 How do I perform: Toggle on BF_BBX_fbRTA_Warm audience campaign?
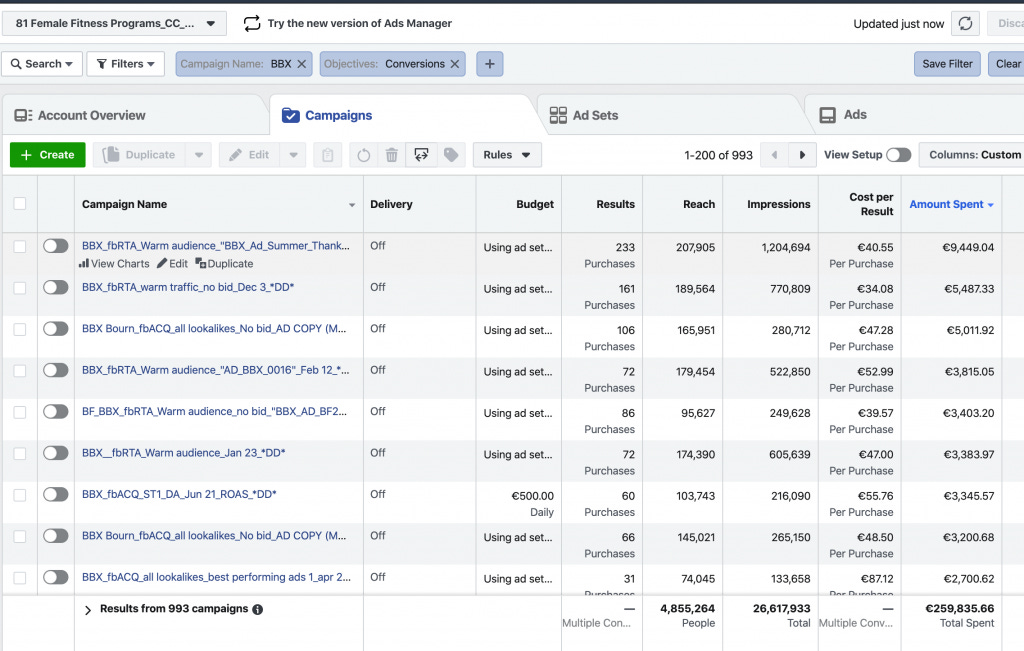point(56,411)
